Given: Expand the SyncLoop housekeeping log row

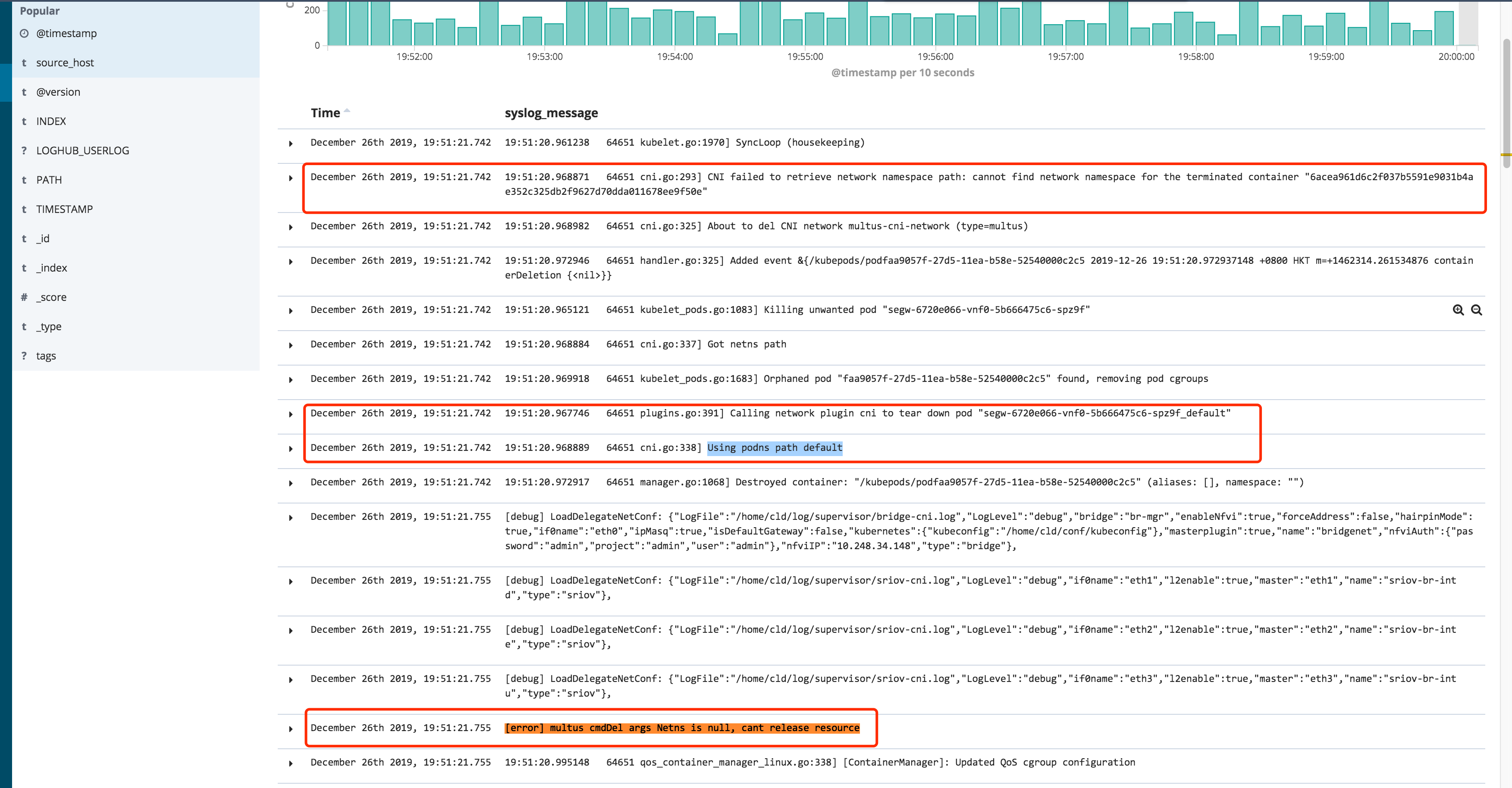Looking at the screenshot, I should (x=291, y=143).
